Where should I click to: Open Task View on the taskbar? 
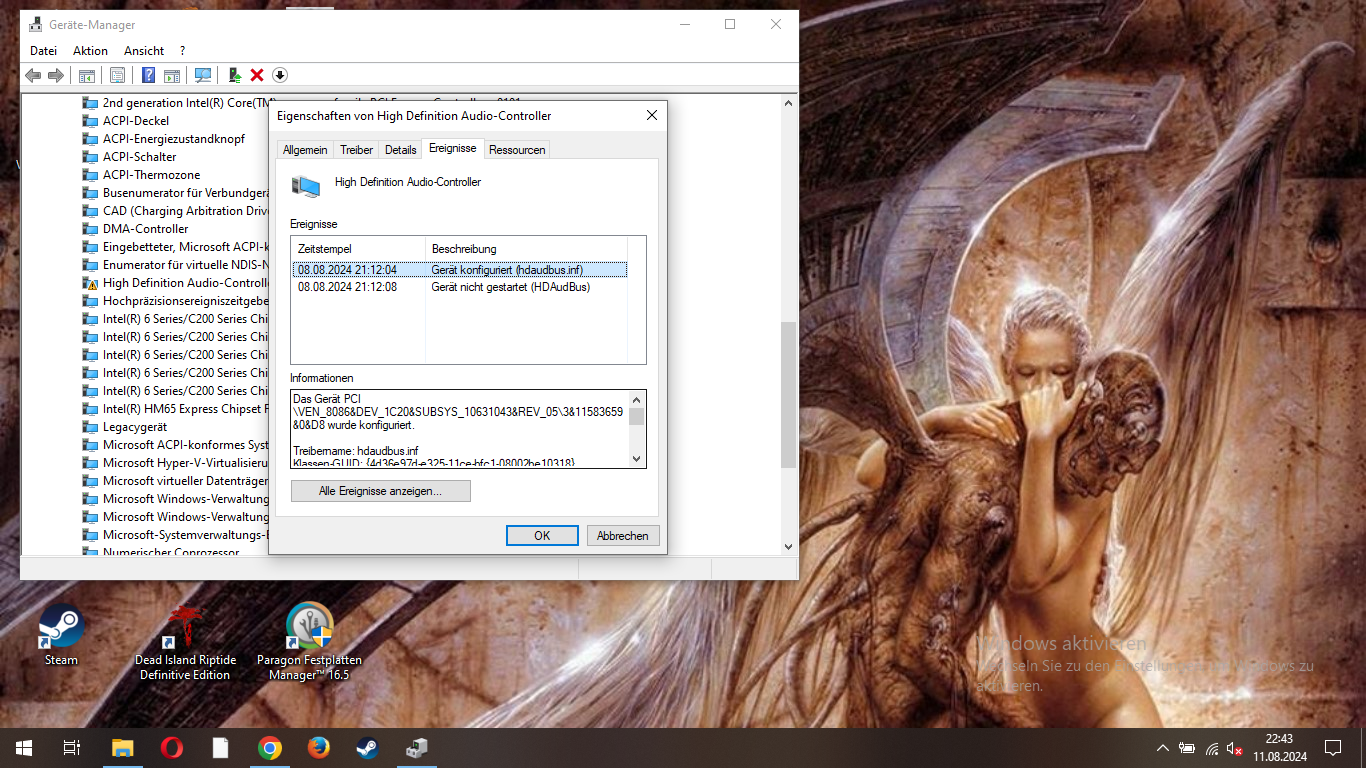[x=72, y=748]
